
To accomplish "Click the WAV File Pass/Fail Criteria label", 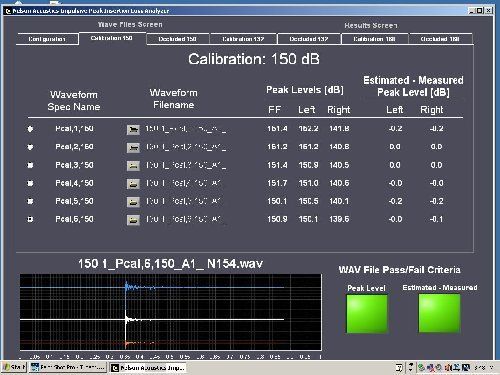I will coord(399,270).
